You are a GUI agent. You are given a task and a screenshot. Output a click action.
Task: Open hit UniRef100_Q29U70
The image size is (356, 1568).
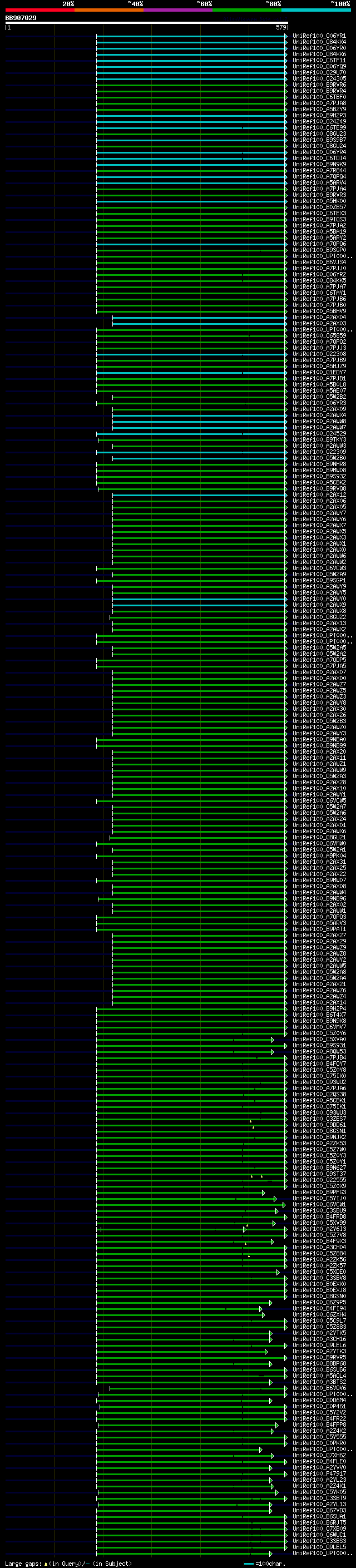tap(319, 72)
